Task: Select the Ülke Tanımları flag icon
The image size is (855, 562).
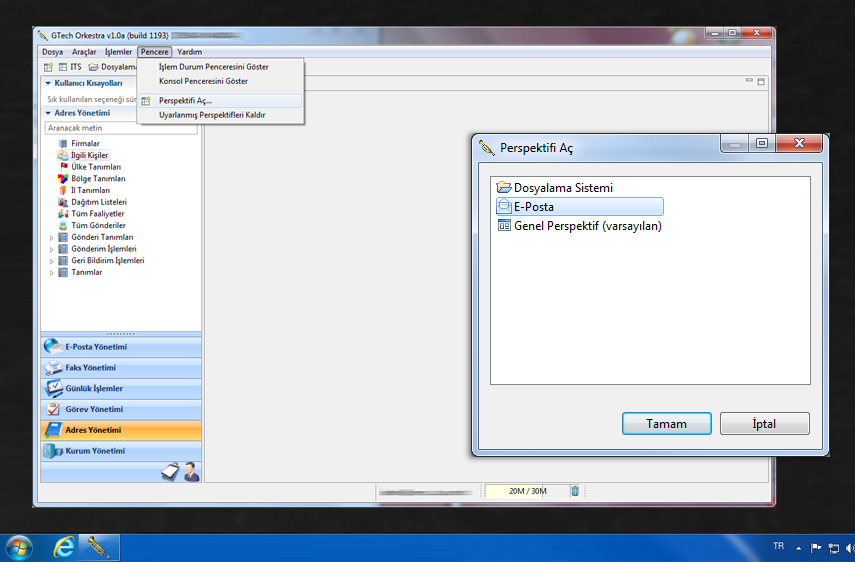Action: pyautogui.click(x=63, y=167)
